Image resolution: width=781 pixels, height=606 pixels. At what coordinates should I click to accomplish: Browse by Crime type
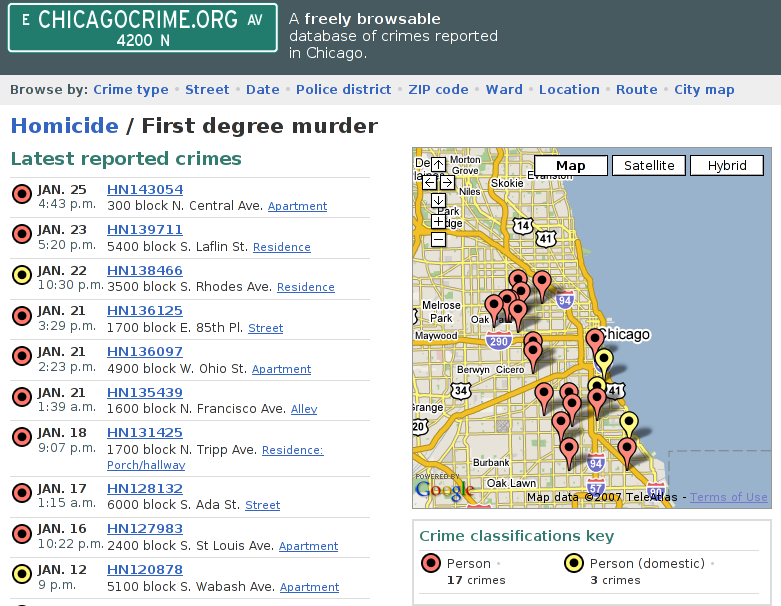[131, 90]
